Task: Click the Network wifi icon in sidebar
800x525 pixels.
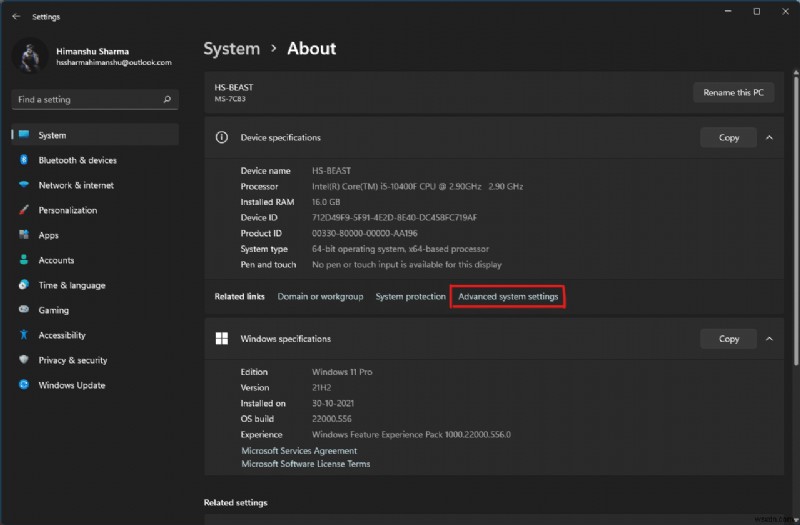Action: (24, 185)
